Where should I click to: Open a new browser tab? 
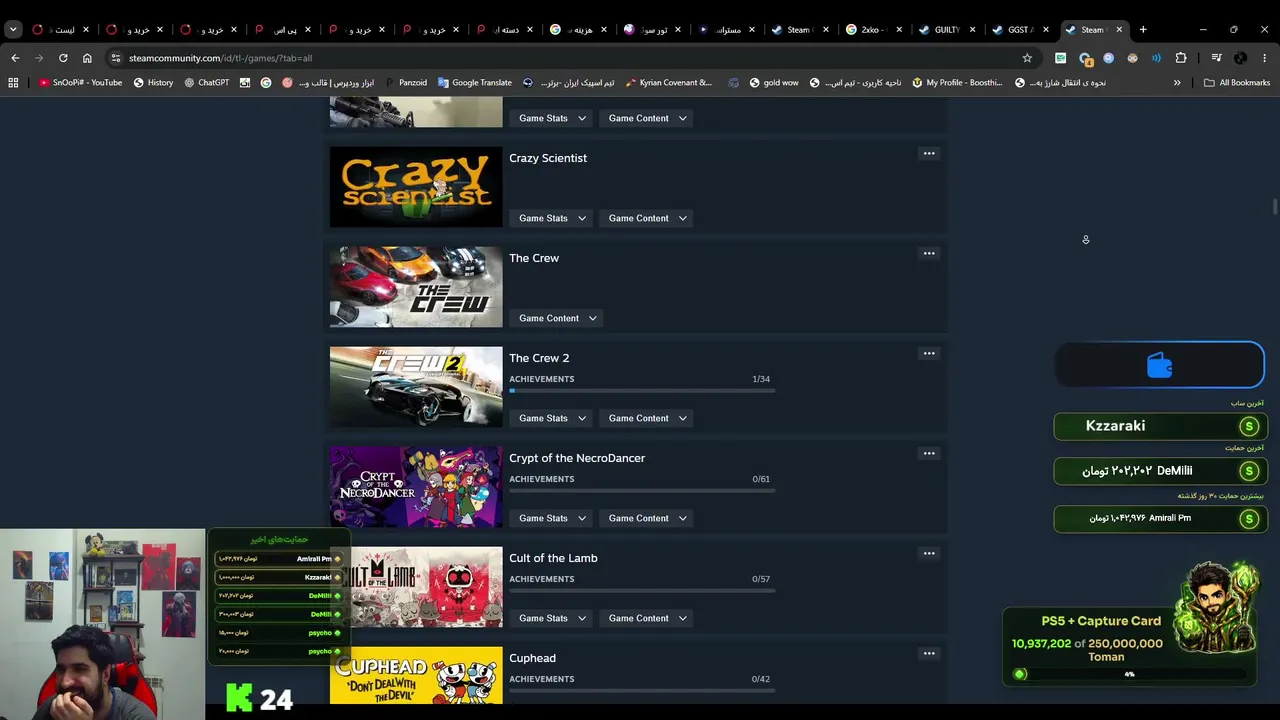coord(1143,30)
